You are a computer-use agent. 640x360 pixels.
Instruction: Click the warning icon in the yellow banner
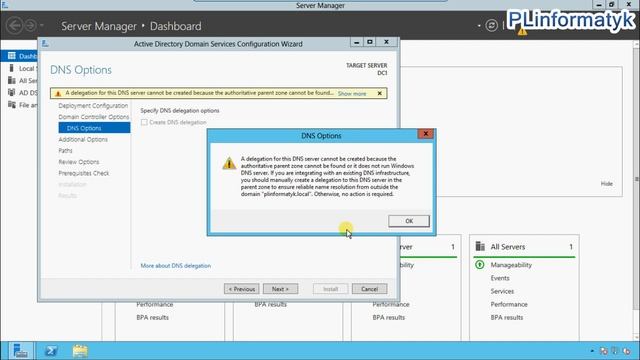click(x=58, y=93)
